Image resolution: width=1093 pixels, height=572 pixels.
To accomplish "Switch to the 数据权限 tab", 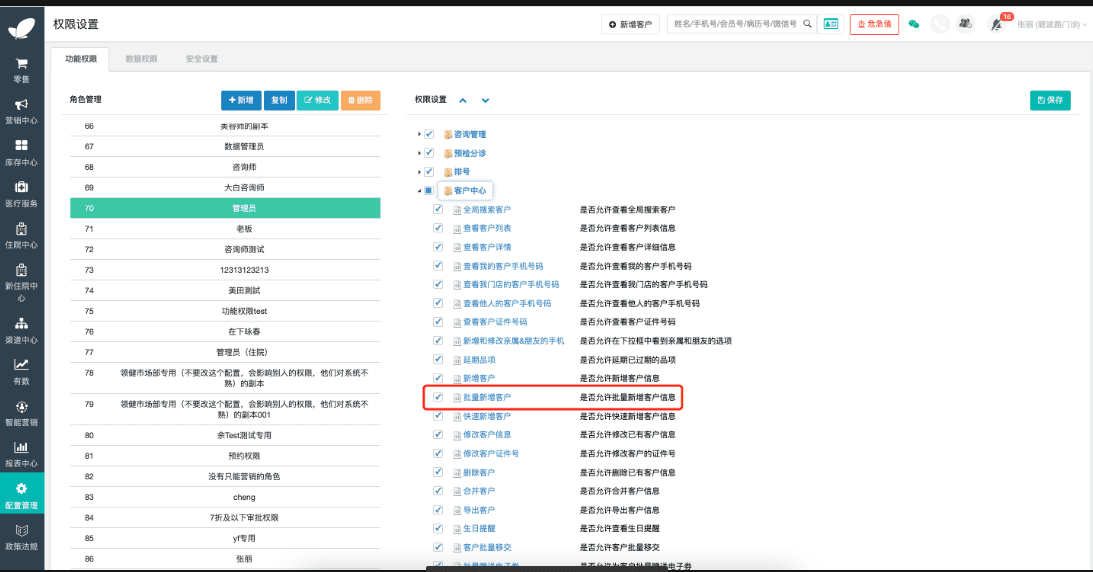I will pos(141,59).
